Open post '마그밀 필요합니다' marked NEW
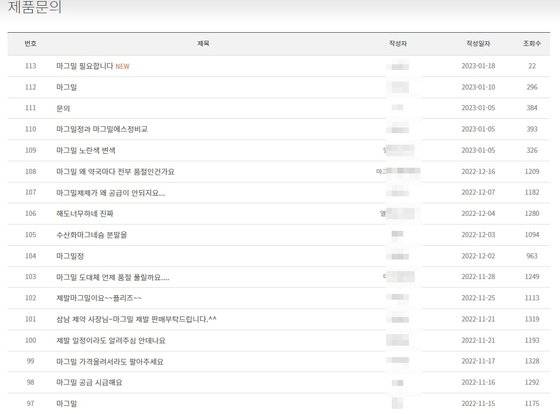This screenshot has height=414, width=560. pos(85,66)
